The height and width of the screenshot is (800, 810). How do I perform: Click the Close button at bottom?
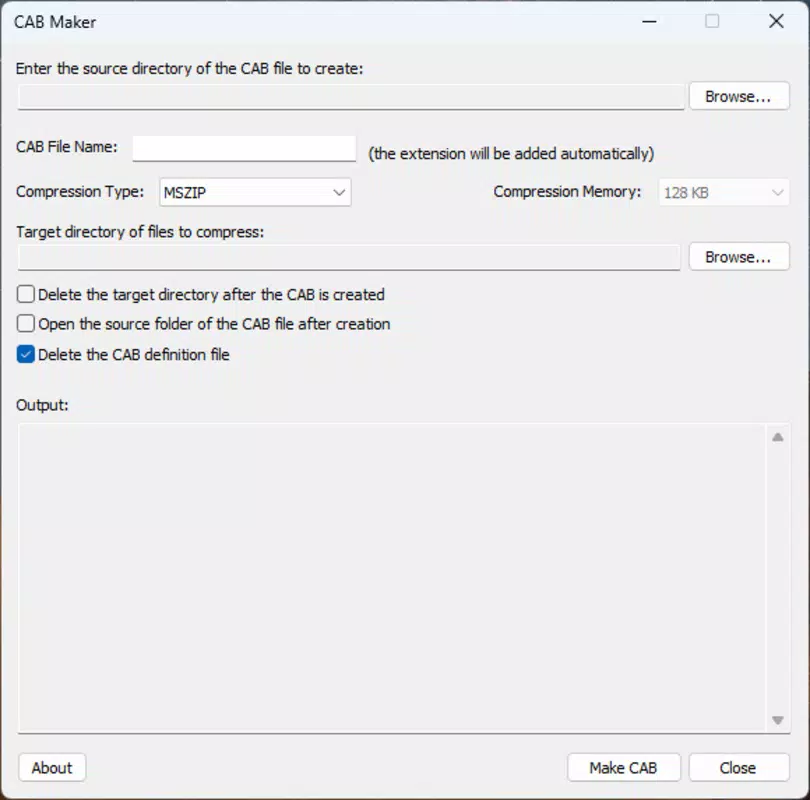click(x=739, y=768)
